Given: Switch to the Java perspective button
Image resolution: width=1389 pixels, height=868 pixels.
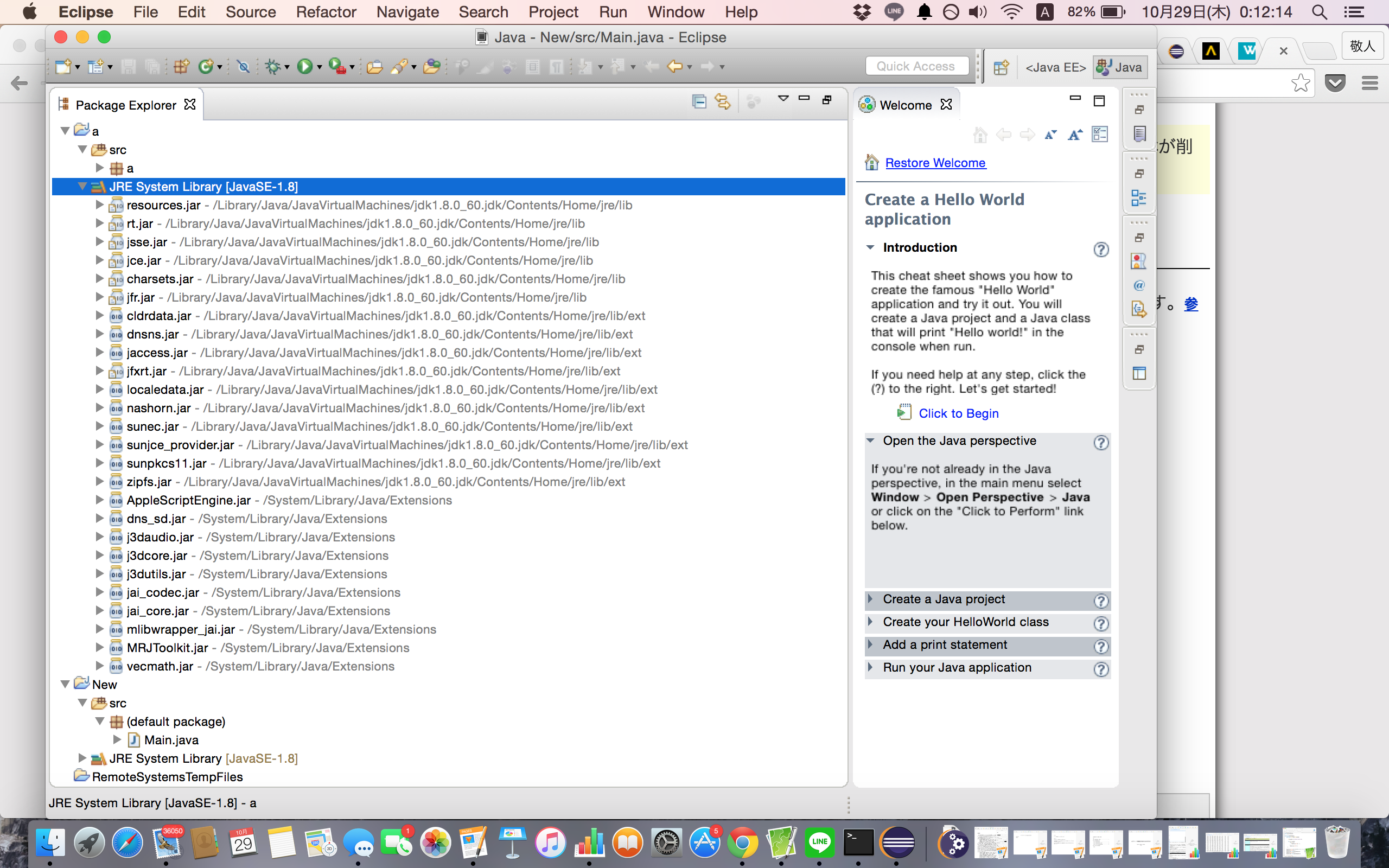Looking at the screenshot, I should [x=1120, y=67].
